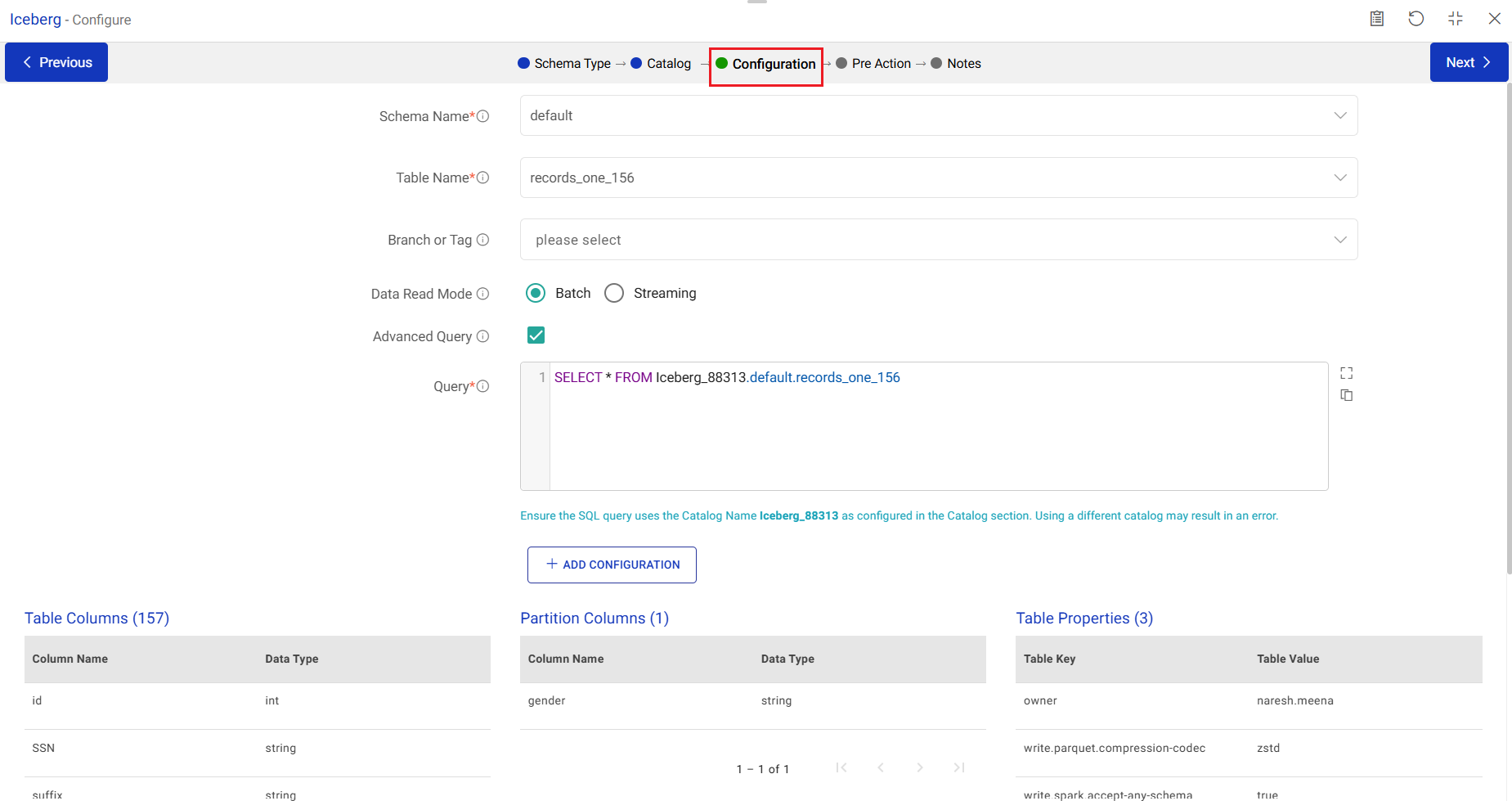Select the Streaming read mode
1512x801 pixels.
(x=614, y=293)
